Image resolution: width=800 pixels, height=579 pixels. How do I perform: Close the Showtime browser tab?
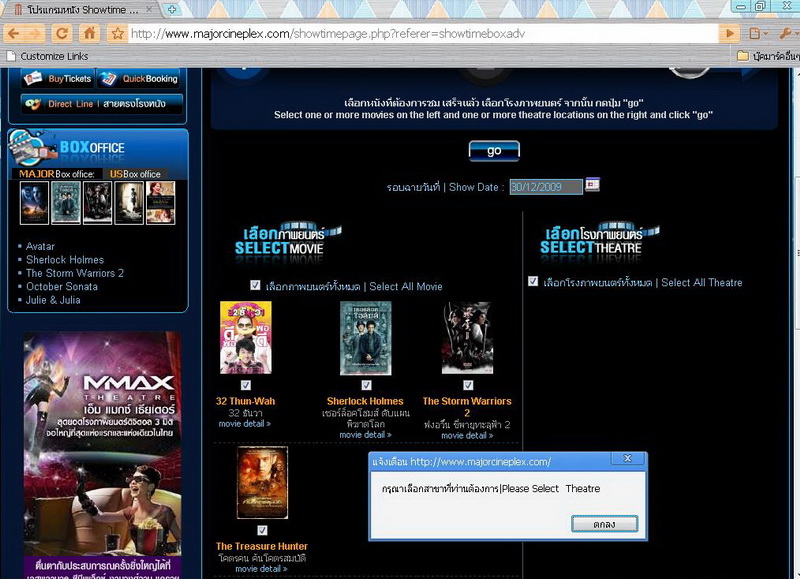coord(149,9)
